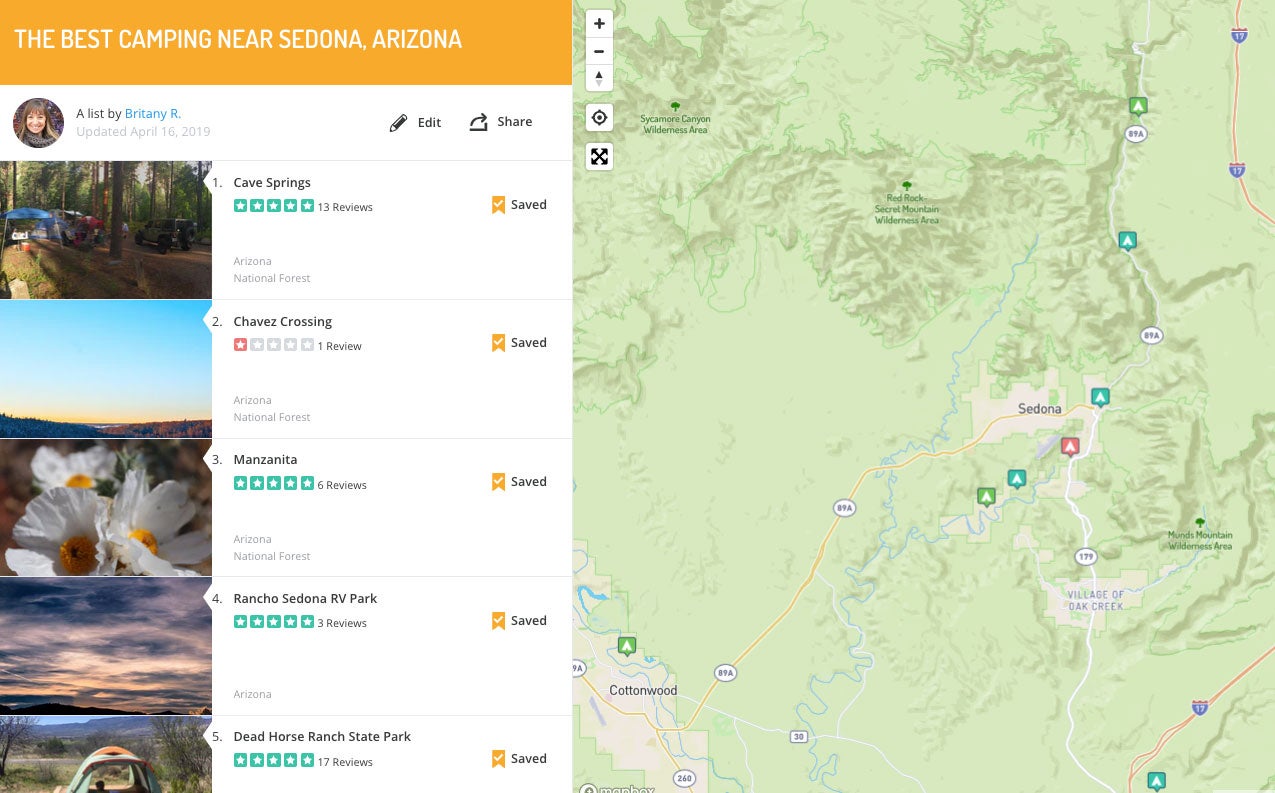Click Cave Springs 13 Reviews text
This screenshot has height=793, width=1275.
point(345,208)
